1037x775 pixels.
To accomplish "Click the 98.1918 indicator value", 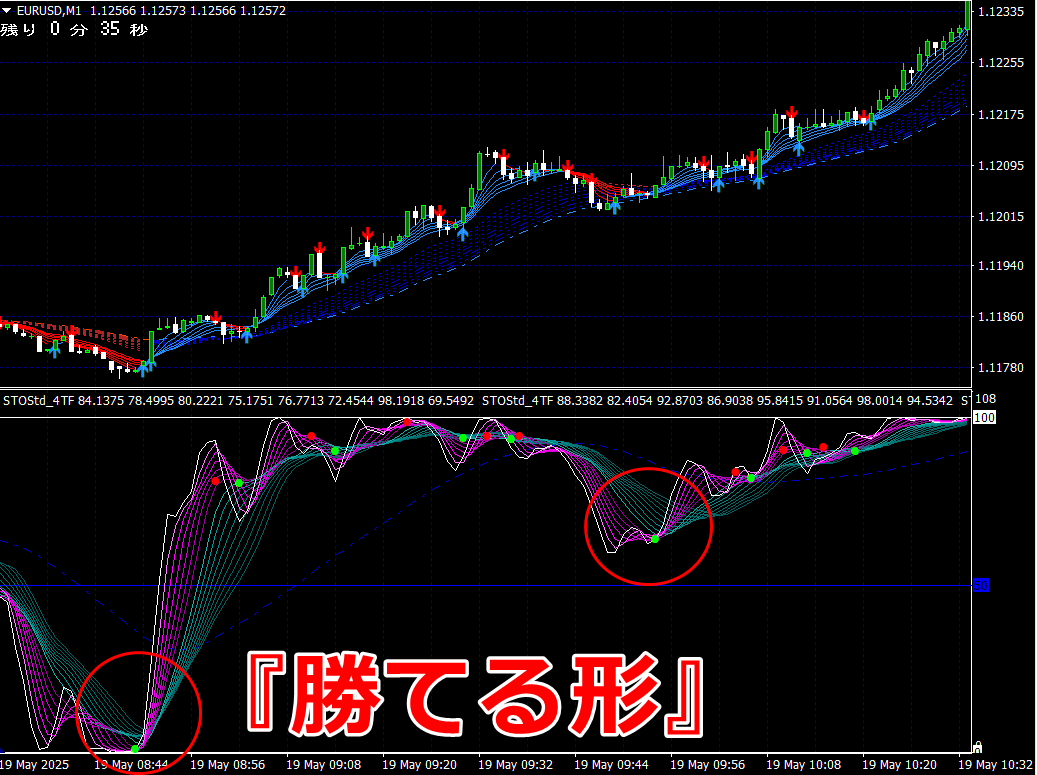I will [x=401, y=401].
